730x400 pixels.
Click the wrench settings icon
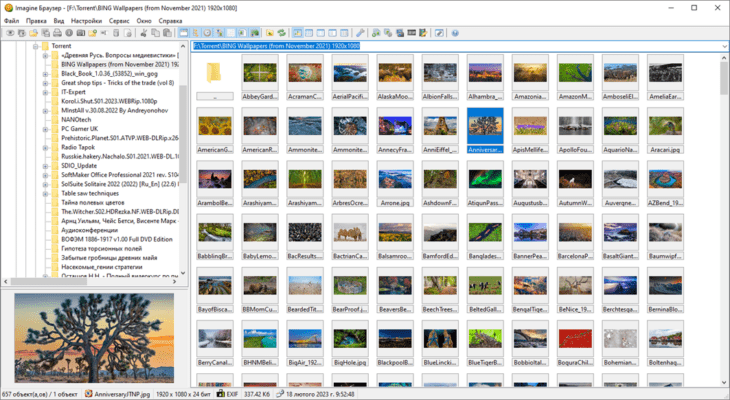[360, 33]
